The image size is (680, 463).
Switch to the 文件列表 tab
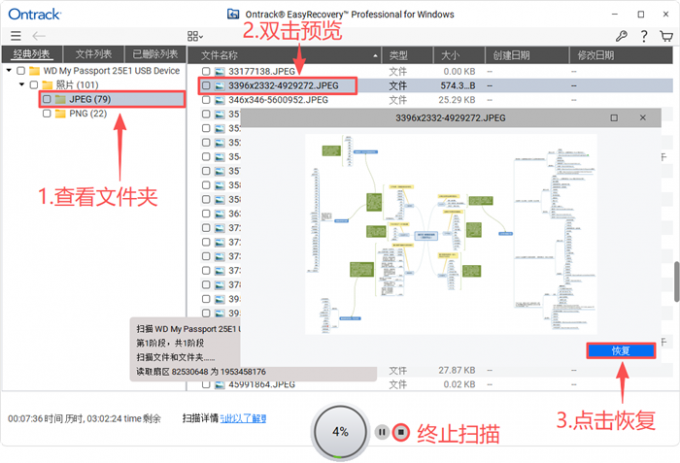click(94, 54)
